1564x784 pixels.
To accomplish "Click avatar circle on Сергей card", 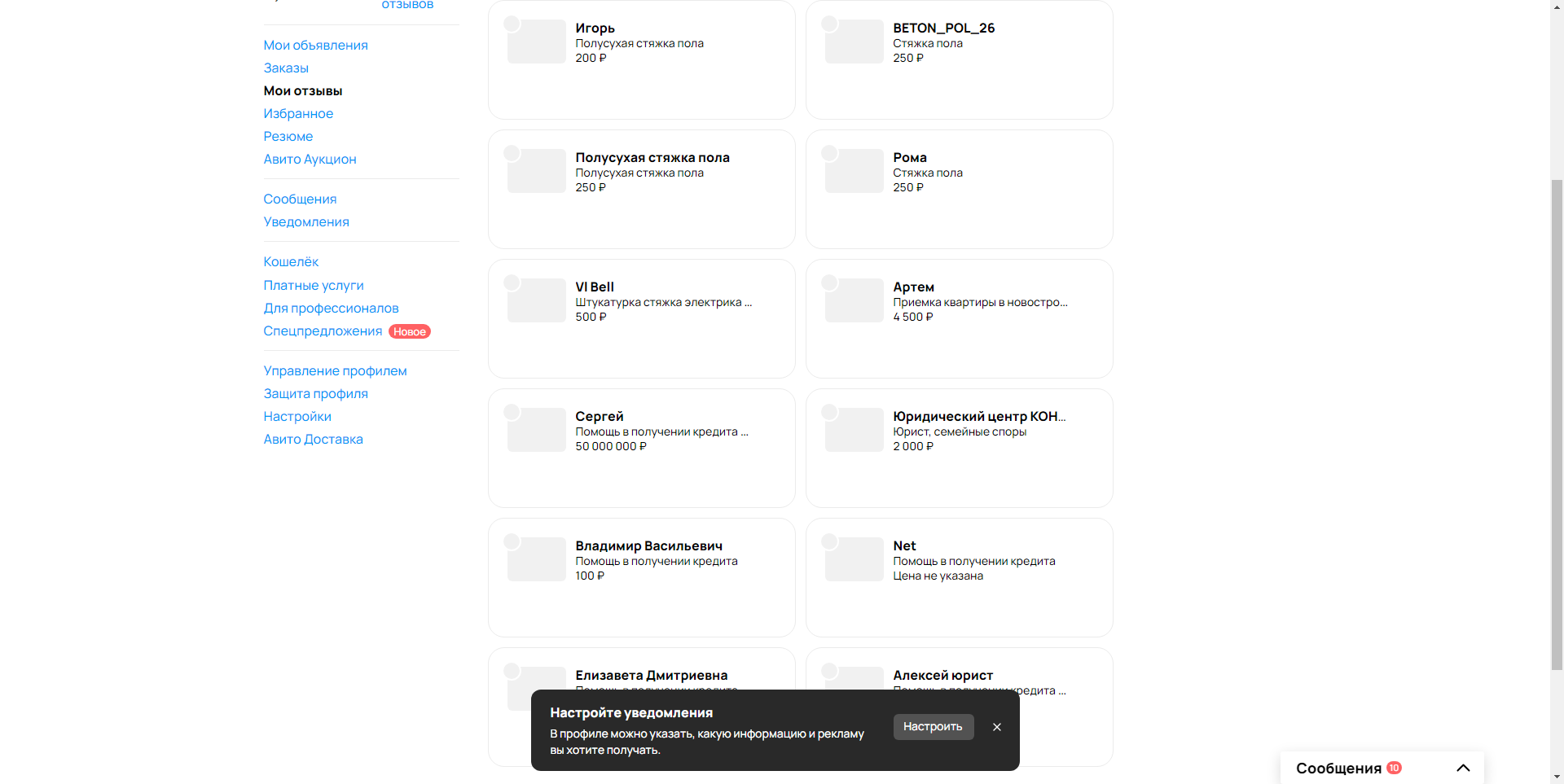I will point(512,412).
